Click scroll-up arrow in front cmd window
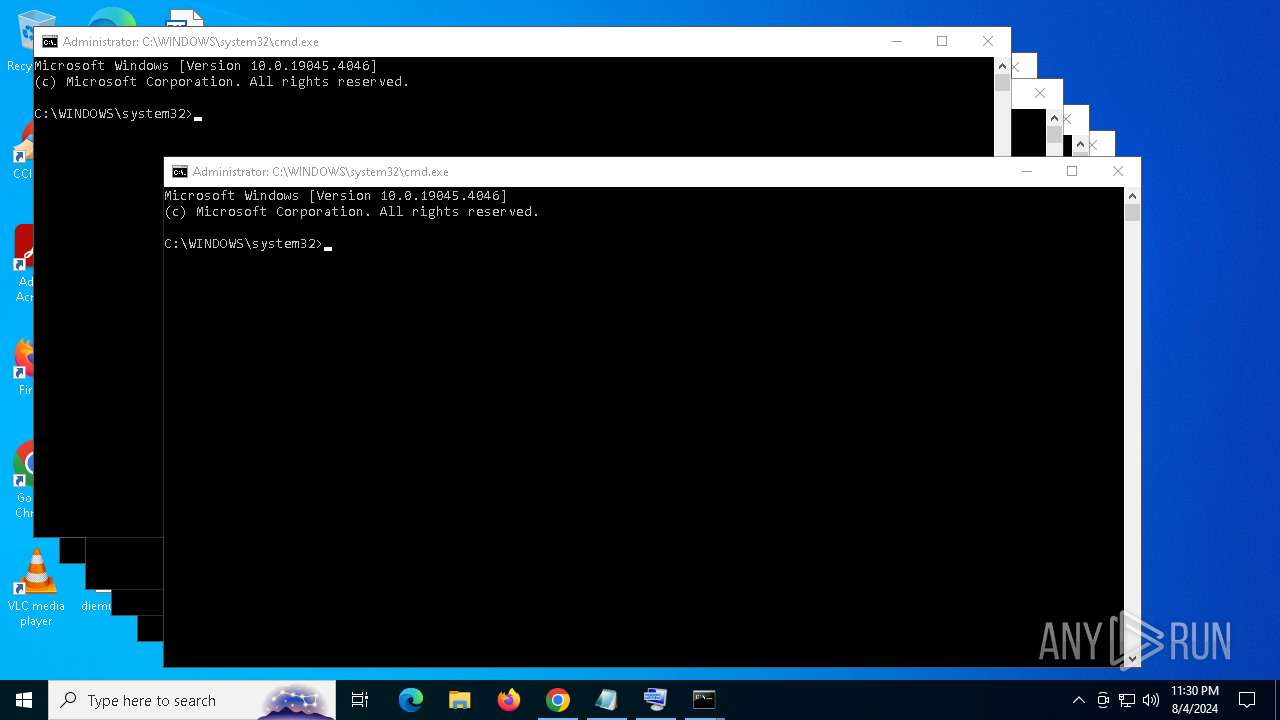Viewport: 1280px width, 720px height. point(1132,196)
